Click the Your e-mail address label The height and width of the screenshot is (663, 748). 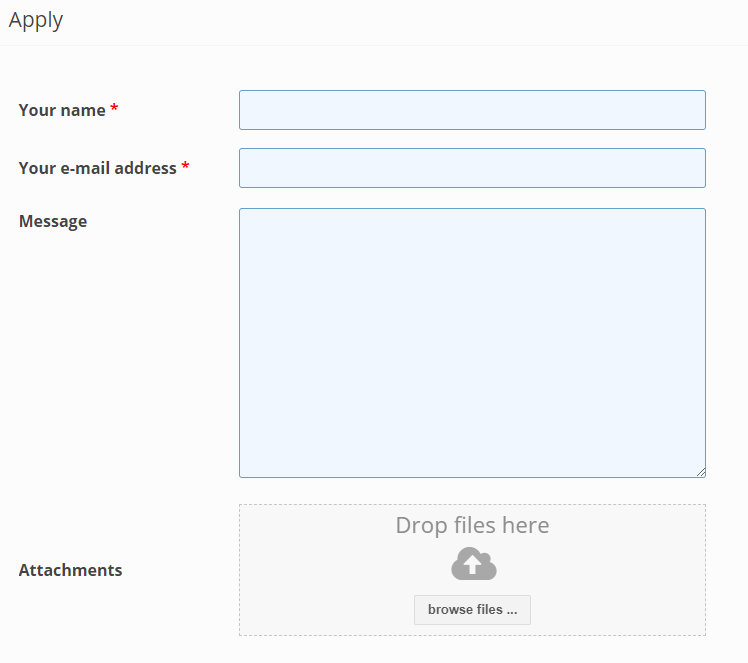click(97, 168)
